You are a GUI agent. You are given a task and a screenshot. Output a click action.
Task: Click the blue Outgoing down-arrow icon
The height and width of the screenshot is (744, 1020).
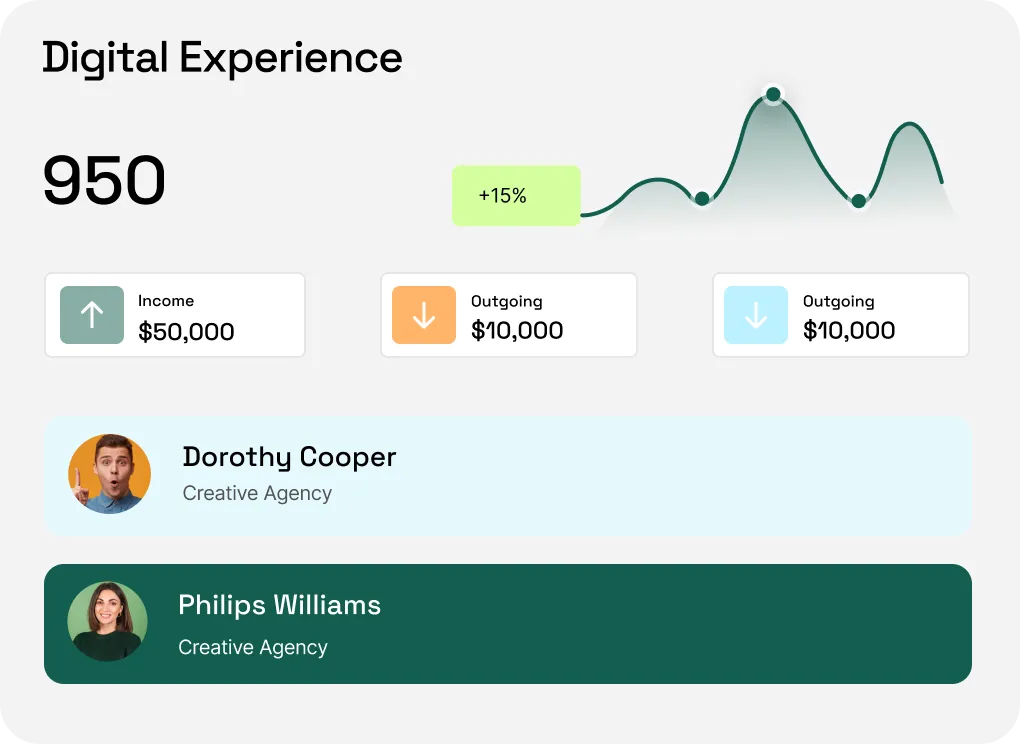click(x=756, y=314)
